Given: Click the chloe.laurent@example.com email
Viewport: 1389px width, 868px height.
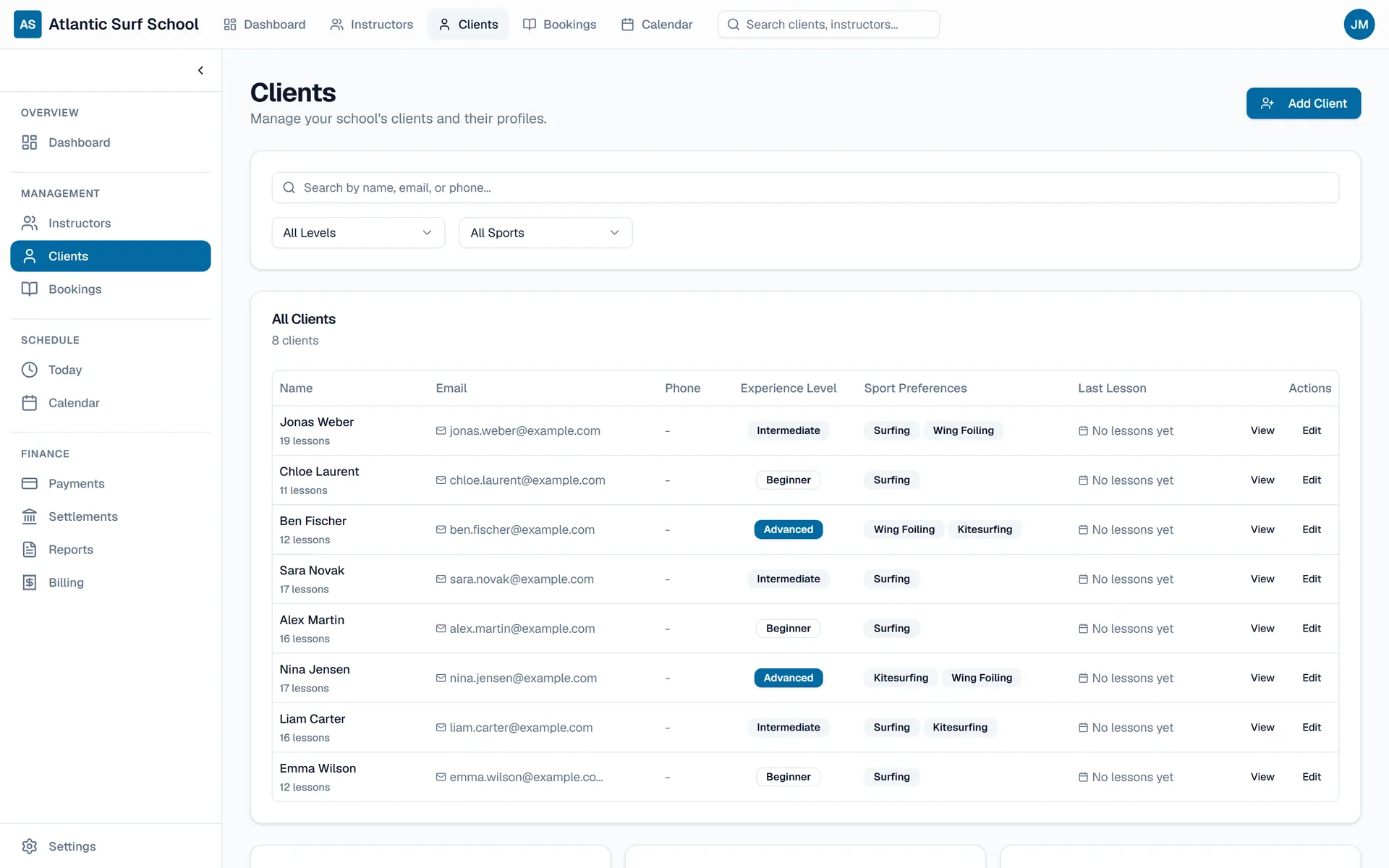Looking at the screenshot, I should pos(527,480).
